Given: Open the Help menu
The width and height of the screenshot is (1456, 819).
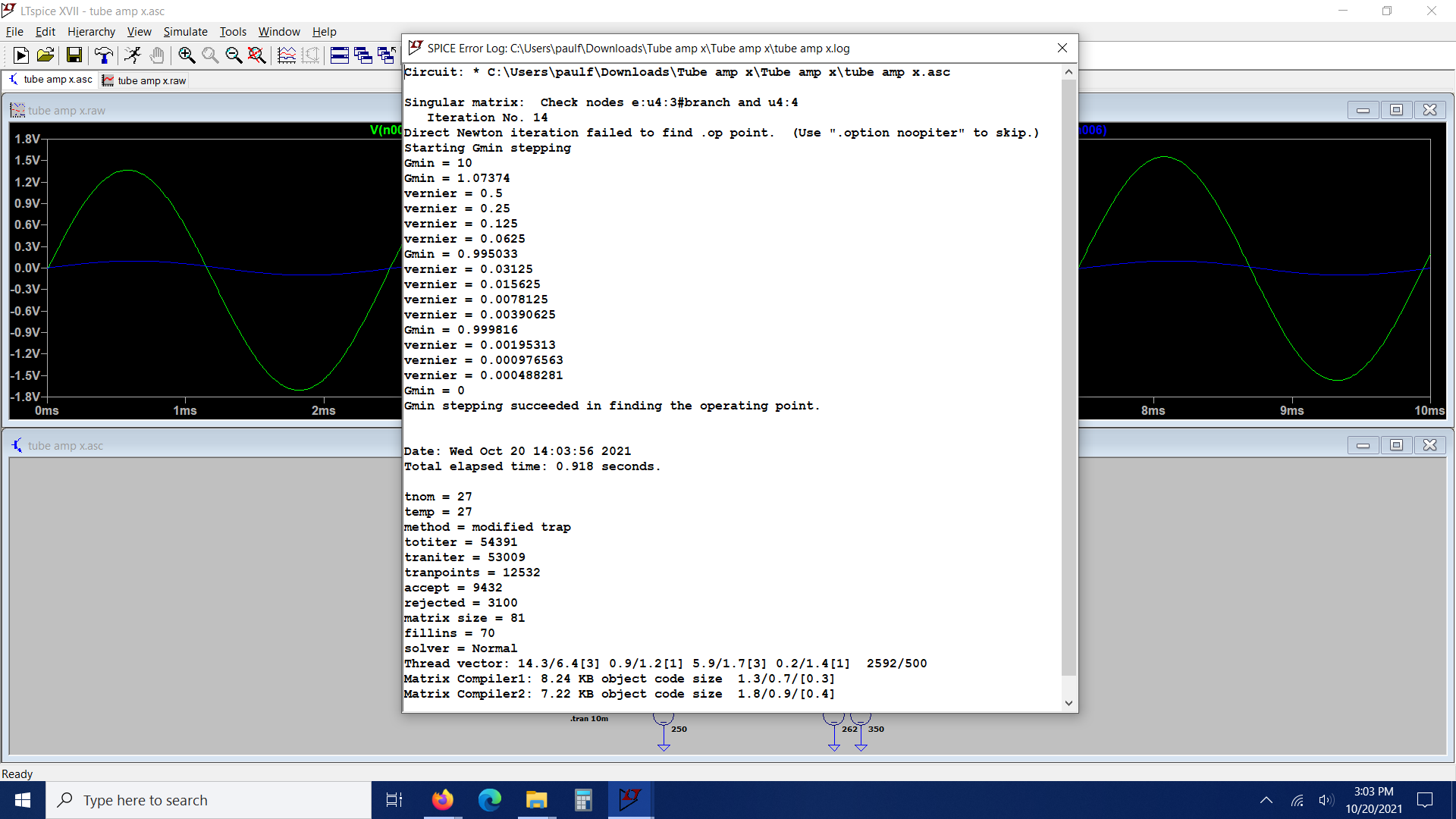Looking at the screenshot, I should tap(324, 31).
